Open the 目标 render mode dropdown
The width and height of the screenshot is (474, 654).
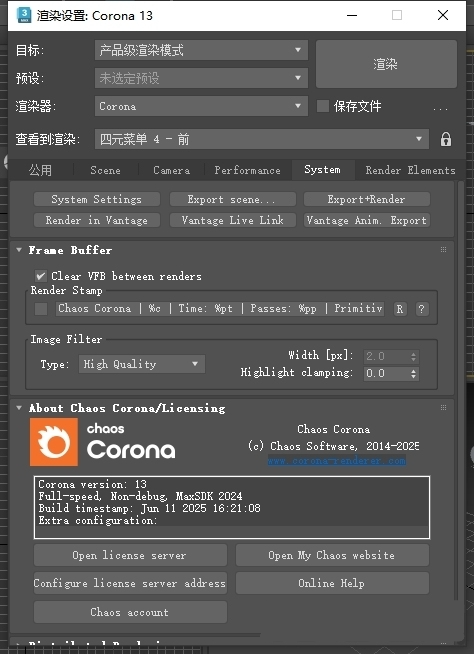[x=202, y=50]
